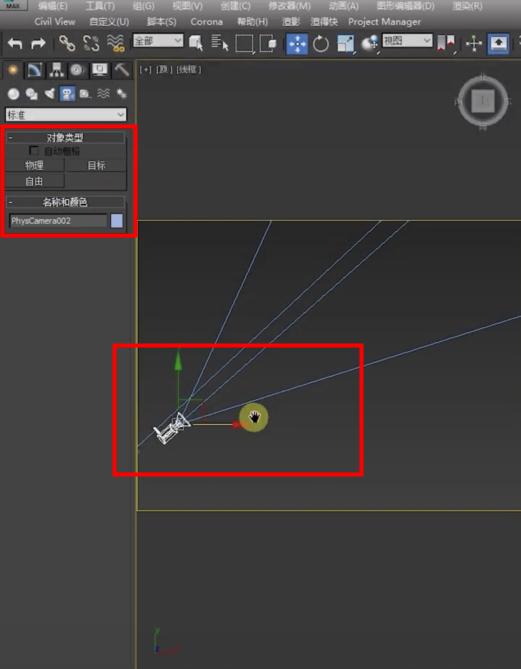
Task: Select the Lights category icon
Action: [x=49, y=94]
